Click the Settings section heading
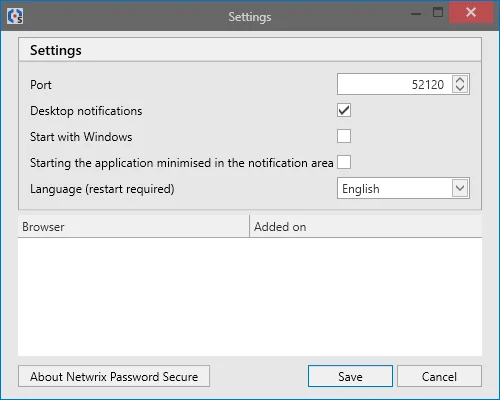 (56, 50)
